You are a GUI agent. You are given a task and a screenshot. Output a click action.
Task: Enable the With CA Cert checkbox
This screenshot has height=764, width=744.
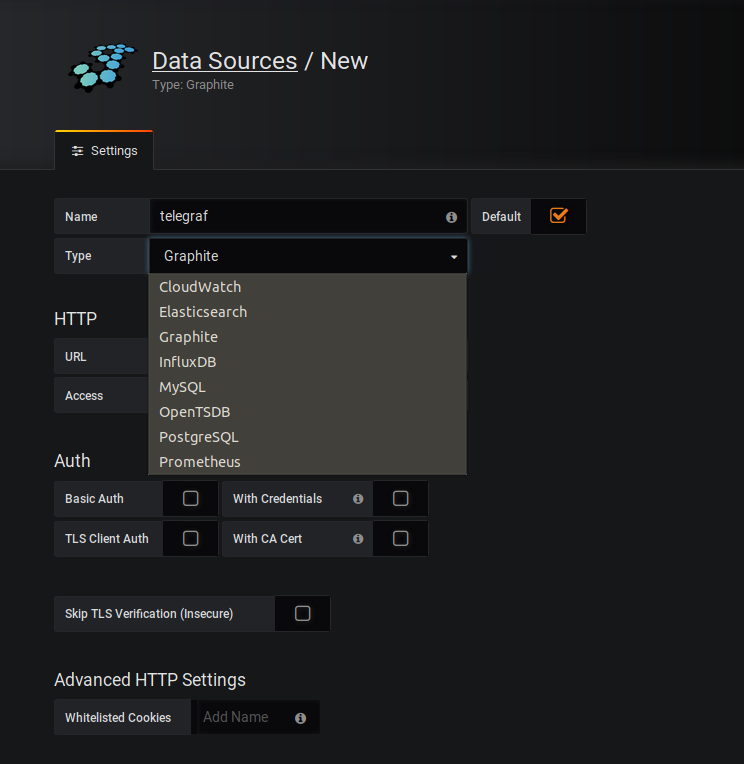[401, 538]
